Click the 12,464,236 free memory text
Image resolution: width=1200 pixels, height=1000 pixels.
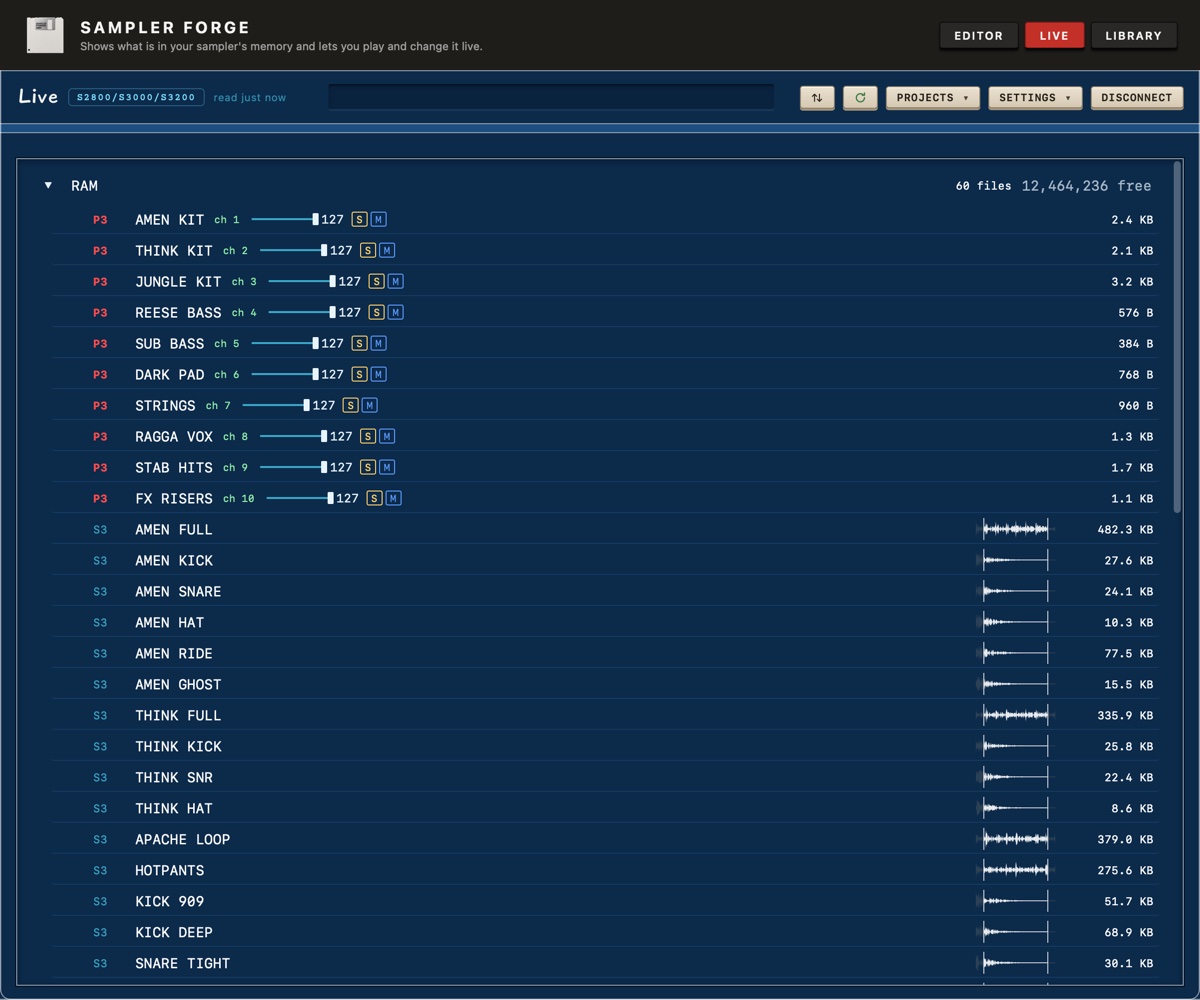click(x=1086, y=185)
